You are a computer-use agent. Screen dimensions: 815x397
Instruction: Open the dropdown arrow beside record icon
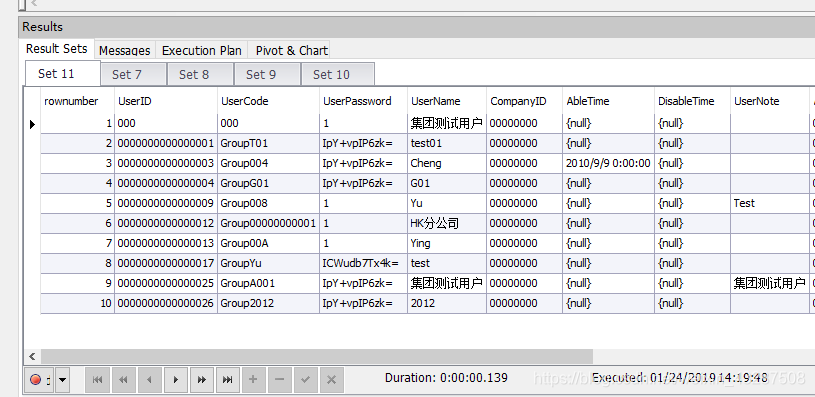[x=62, y=380]
